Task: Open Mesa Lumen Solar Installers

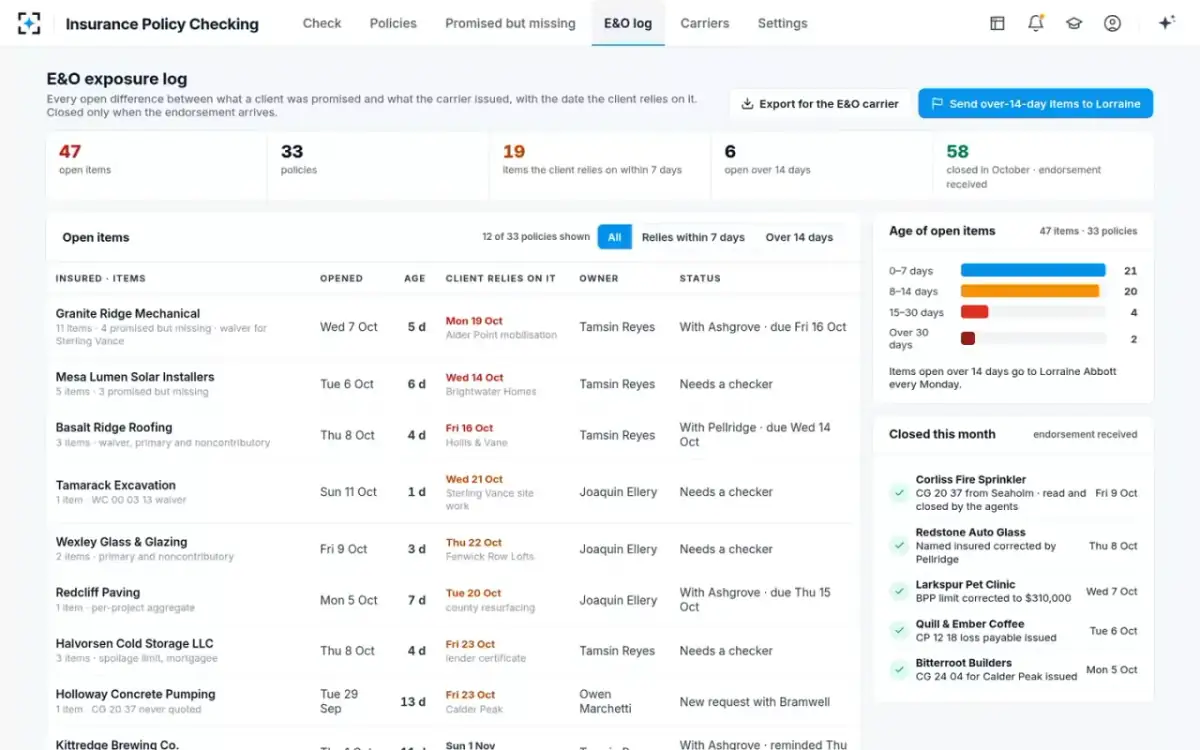Action: [x=453, y=384]
